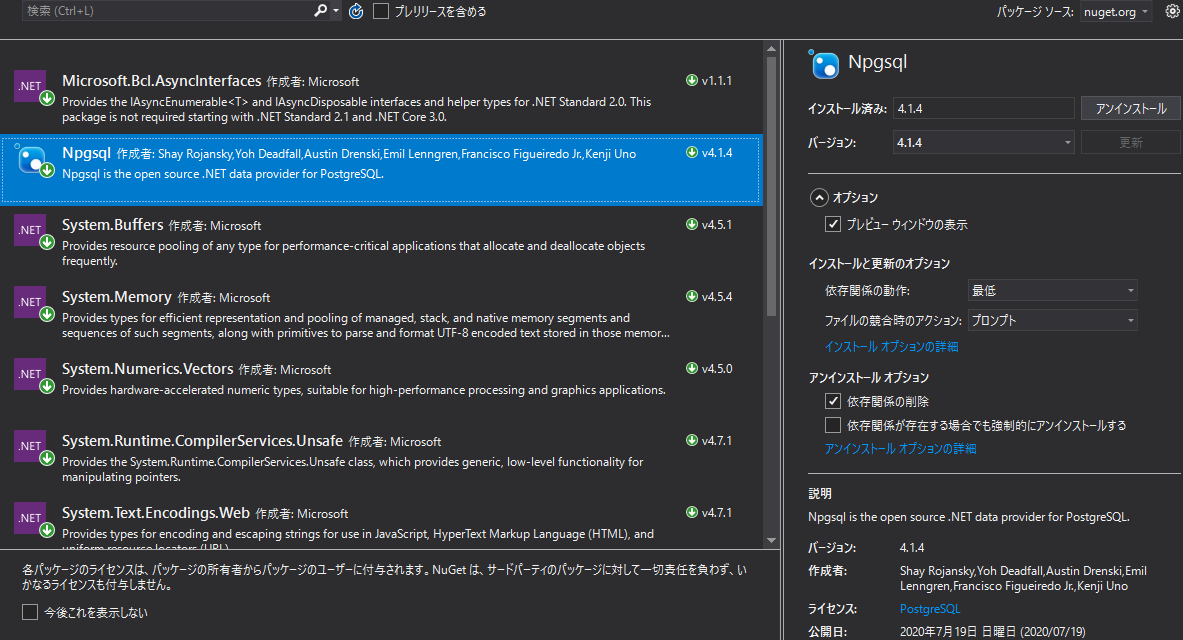1183x640 pixels.
Task: Open the PostgreSQL license link
Action: [929, 608]
